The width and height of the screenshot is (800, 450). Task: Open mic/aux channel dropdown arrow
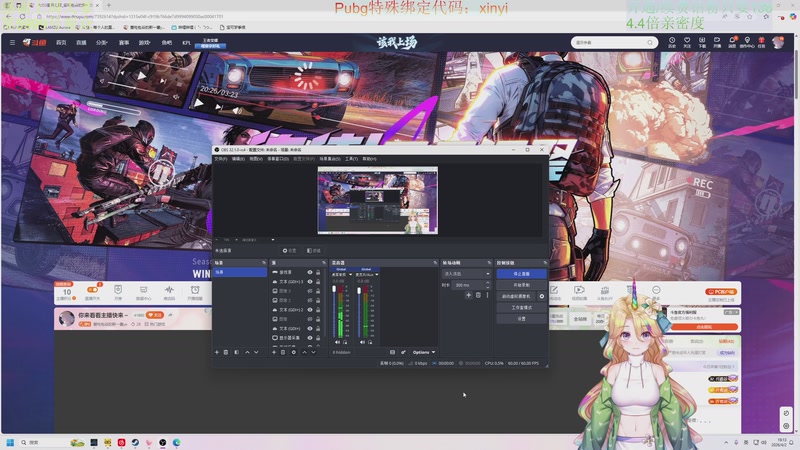pos(377,274)
